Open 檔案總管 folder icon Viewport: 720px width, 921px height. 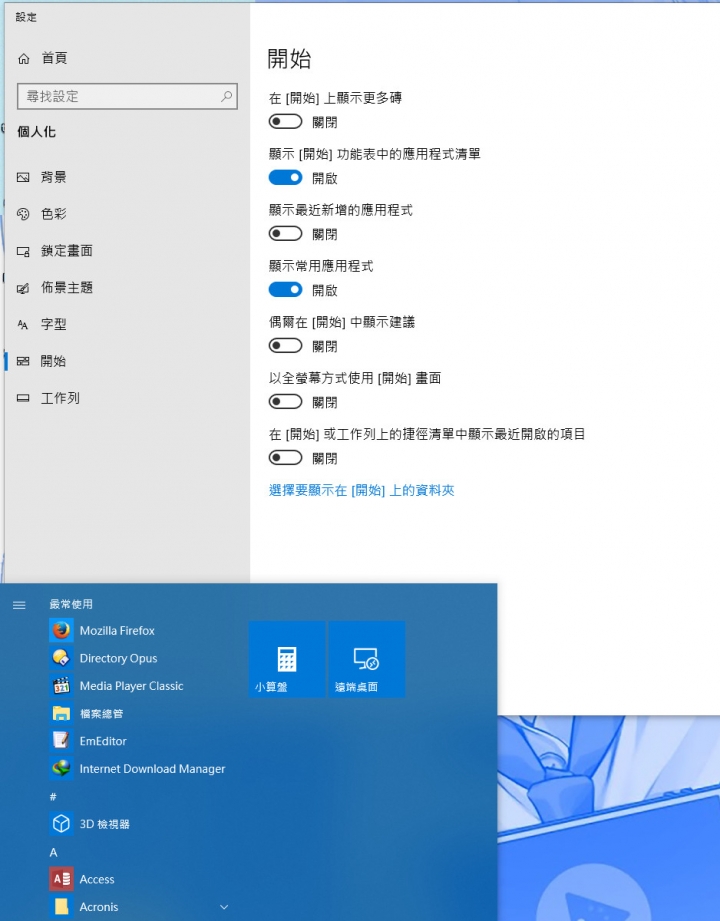click(61, 713)
